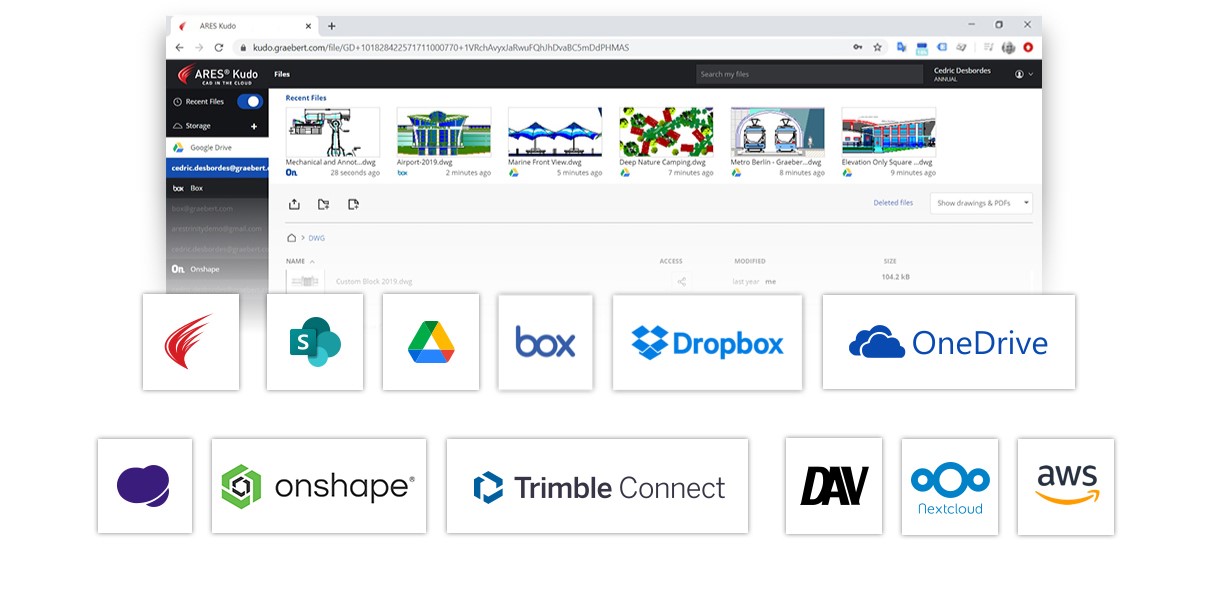Click the Nextcloud logo tile
Viewport: 1211px width, 597px height.
pyautogui.click(x=949, y=486)
